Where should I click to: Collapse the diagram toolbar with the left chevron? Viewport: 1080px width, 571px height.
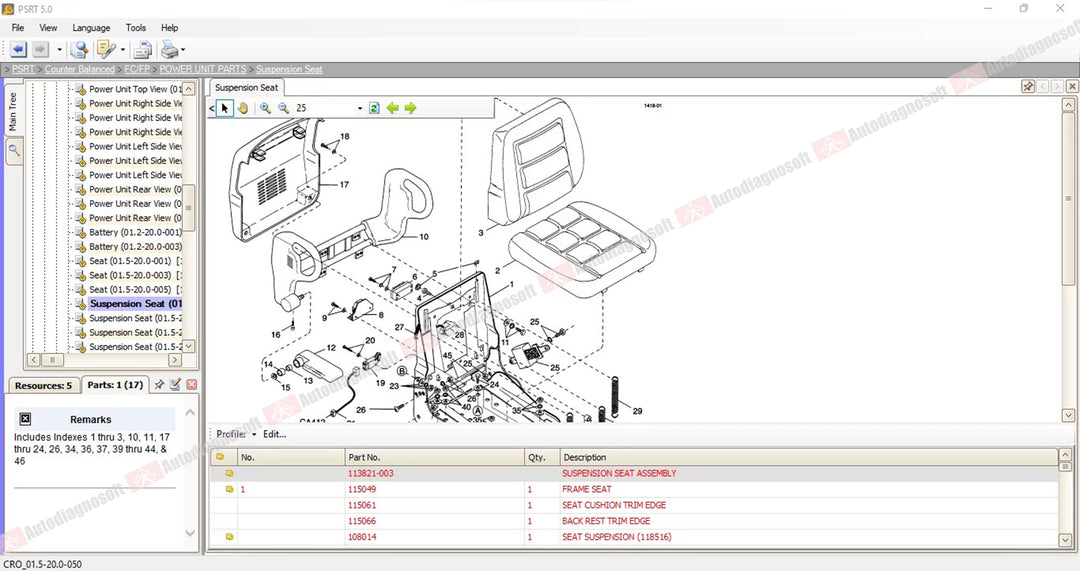point(211,108)
